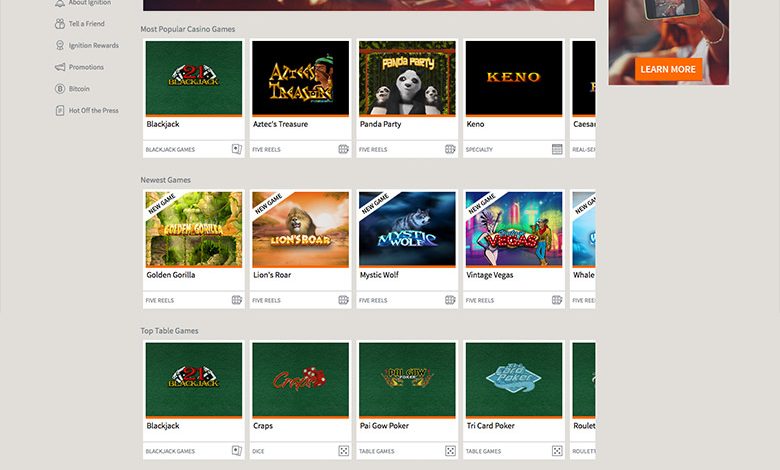Open the Promotions sidebar link
Screen dimensions: 780x470
point(86,67)
